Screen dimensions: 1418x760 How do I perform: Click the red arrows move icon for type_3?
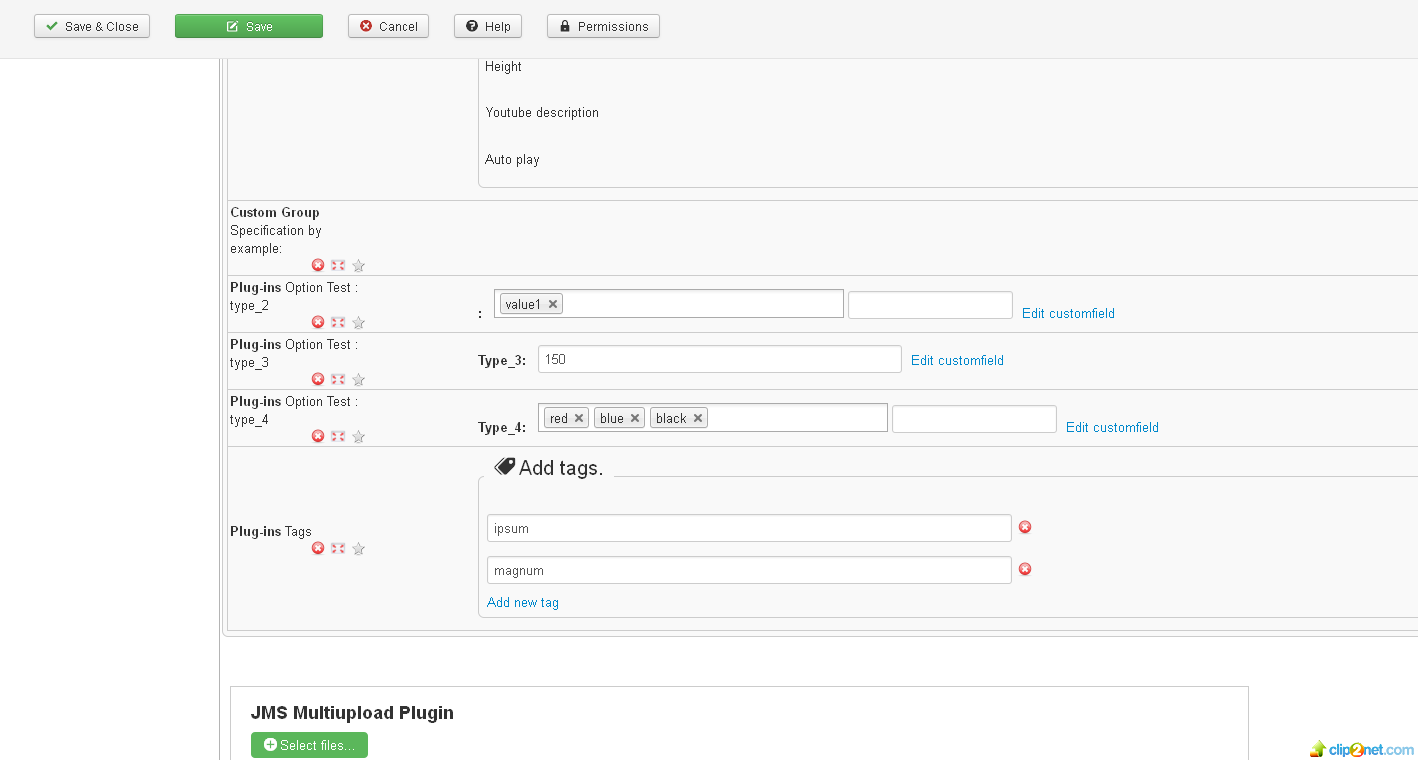(338, 379)
